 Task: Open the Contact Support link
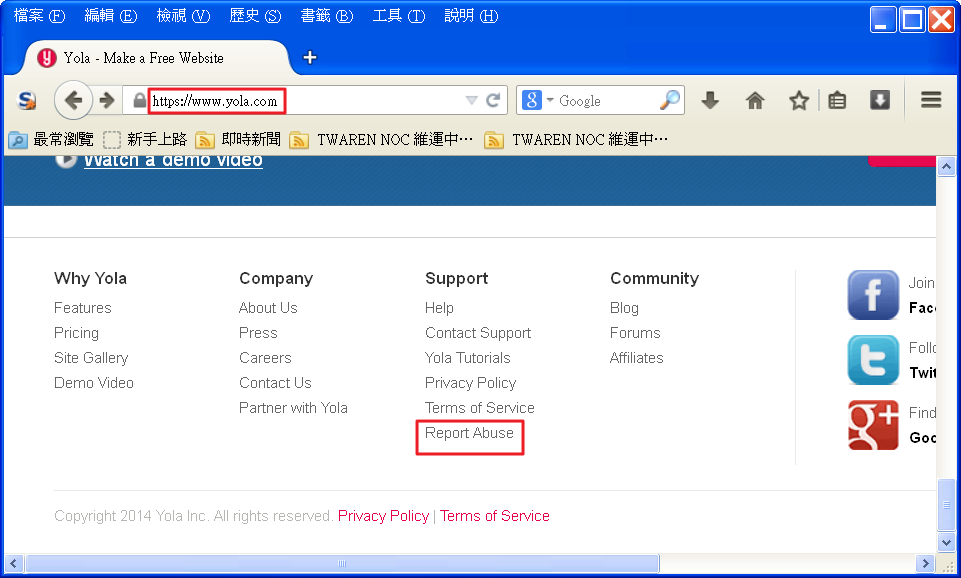point(478,333)
